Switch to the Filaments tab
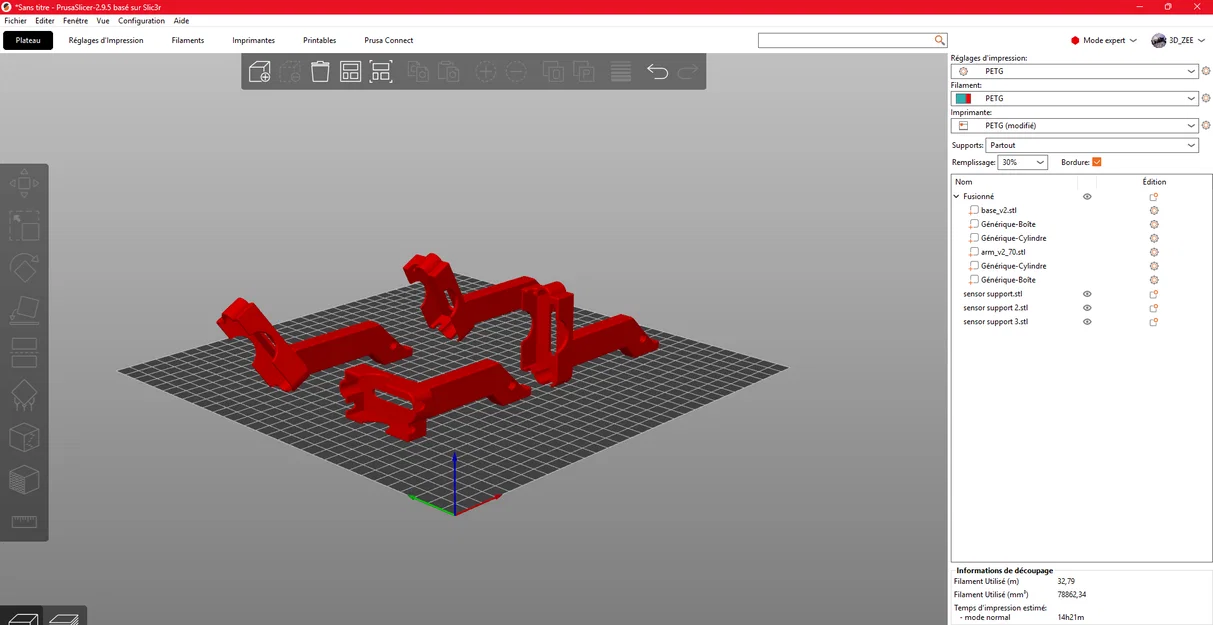The height and width of the screenshot is (625, 1213). coord(188,41)
